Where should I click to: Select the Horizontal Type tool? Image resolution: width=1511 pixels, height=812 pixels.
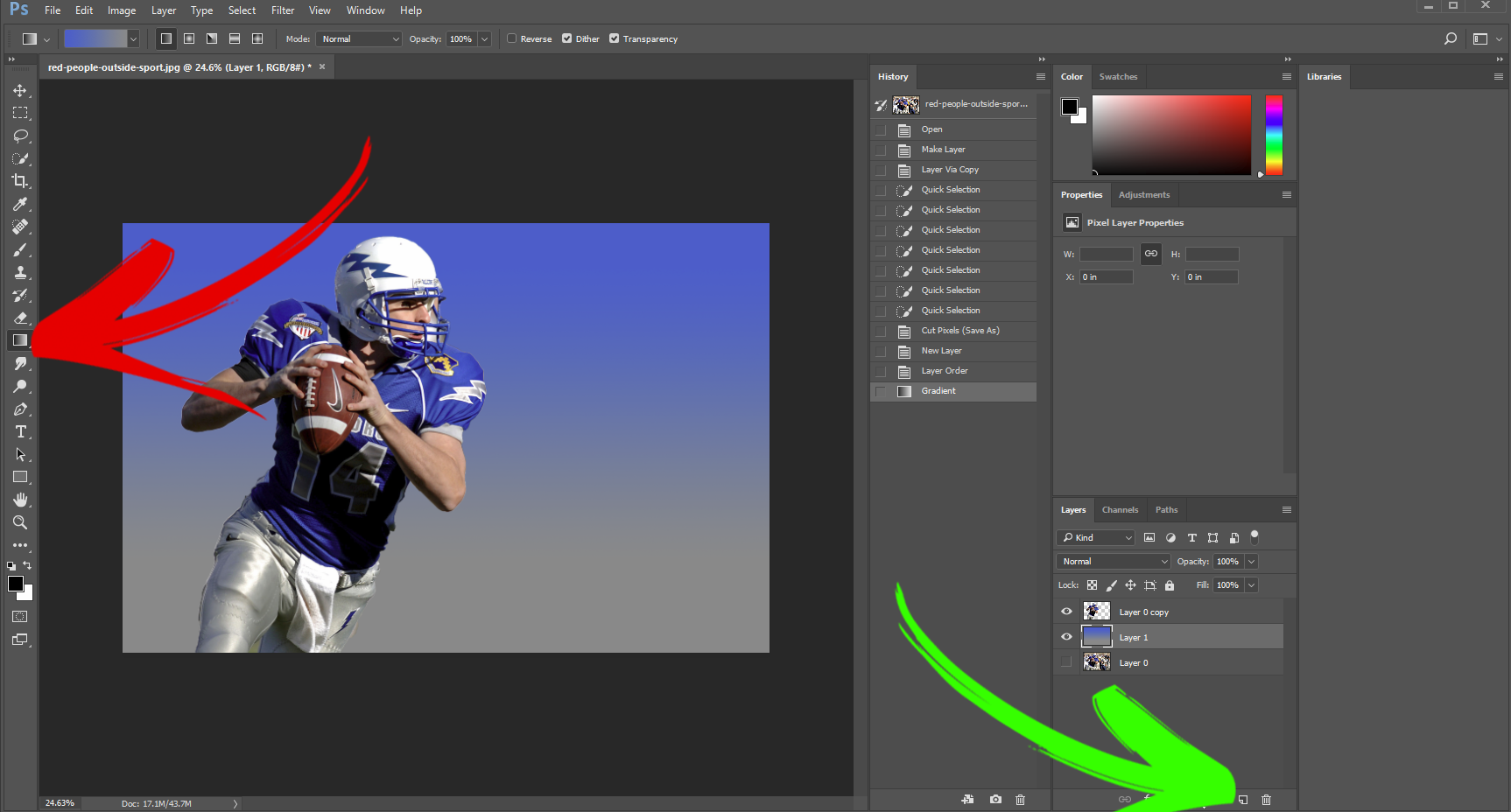click(20, 431)
